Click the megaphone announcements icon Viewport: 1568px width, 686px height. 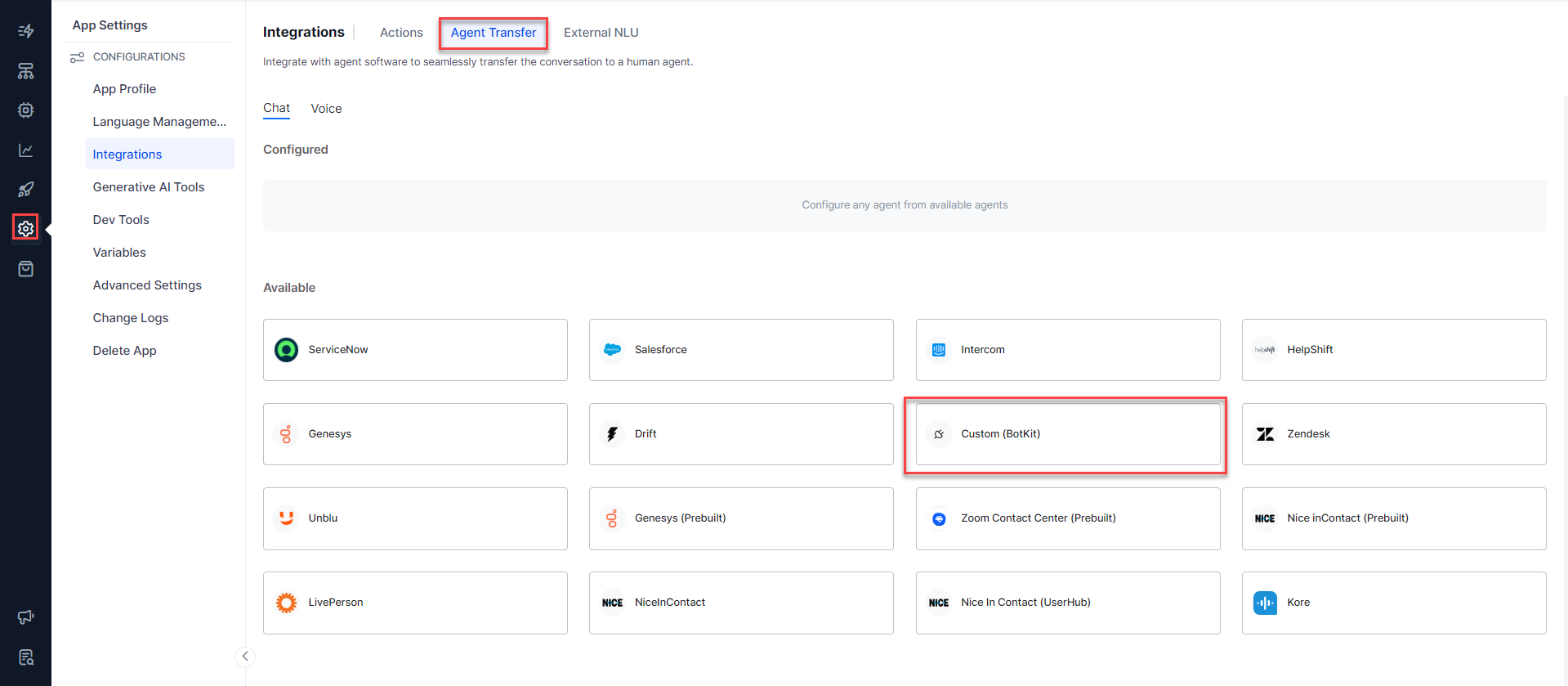click(x=26, y=617)
